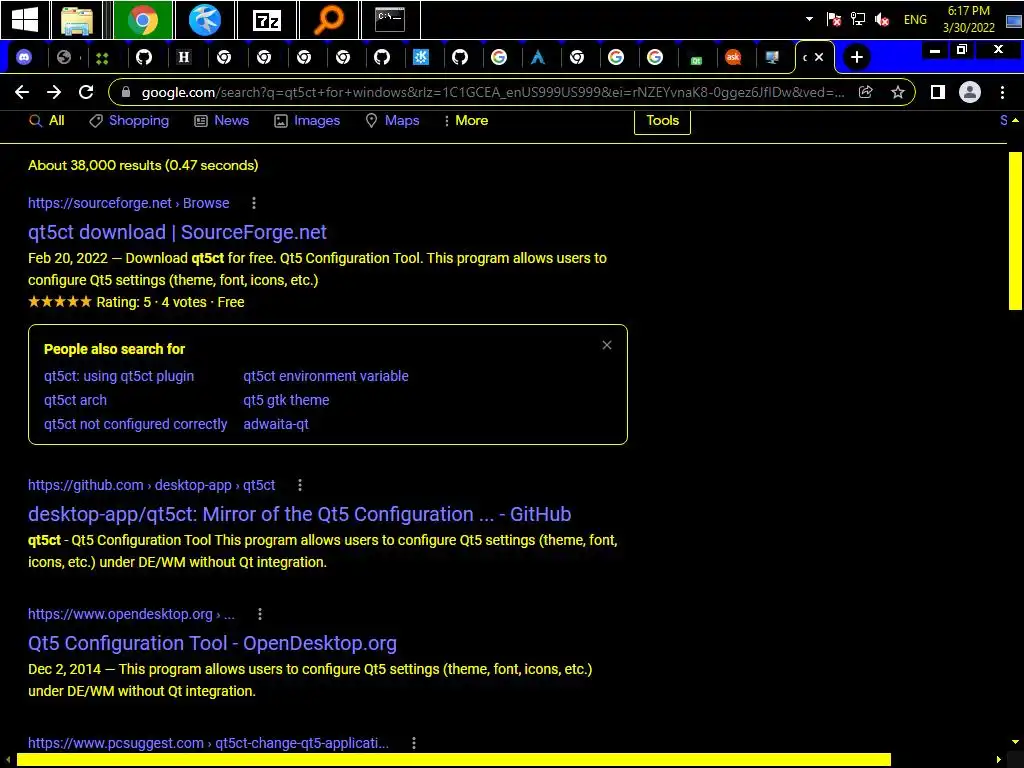Image resolution: width=1024 pixels, height=768 pixels.
Task: Open File Explorer from the taskbar
Action: click(77, 20)
